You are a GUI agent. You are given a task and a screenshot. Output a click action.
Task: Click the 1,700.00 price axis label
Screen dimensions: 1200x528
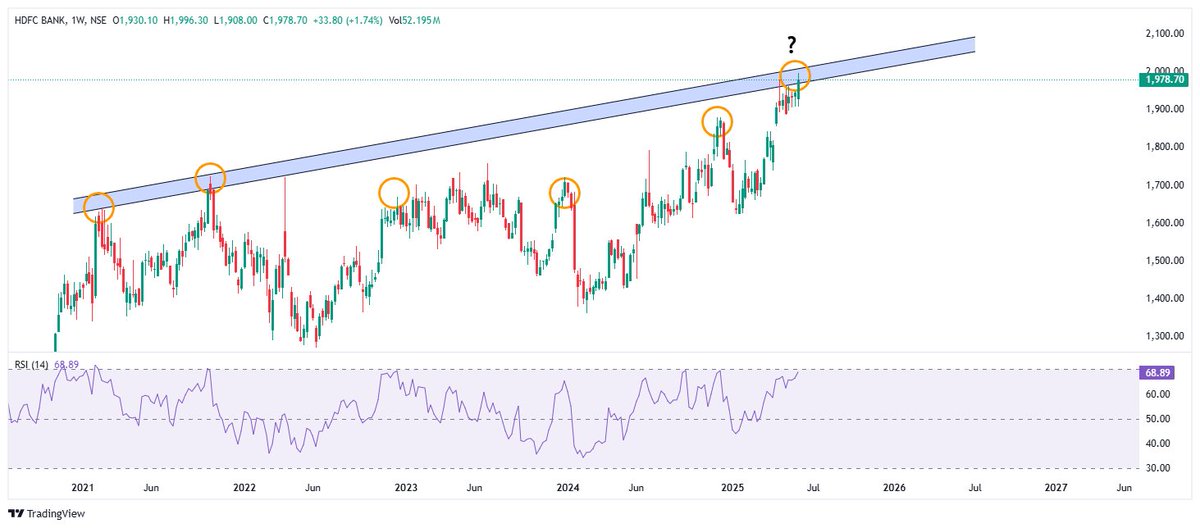(1164, 185)
